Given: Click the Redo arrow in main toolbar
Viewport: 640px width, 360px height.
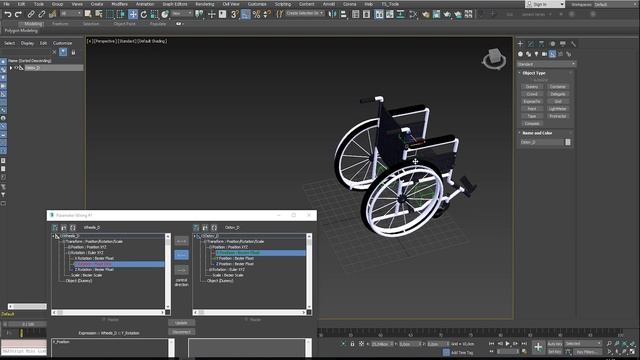Looking at the screenshot, I should (18, 14).
